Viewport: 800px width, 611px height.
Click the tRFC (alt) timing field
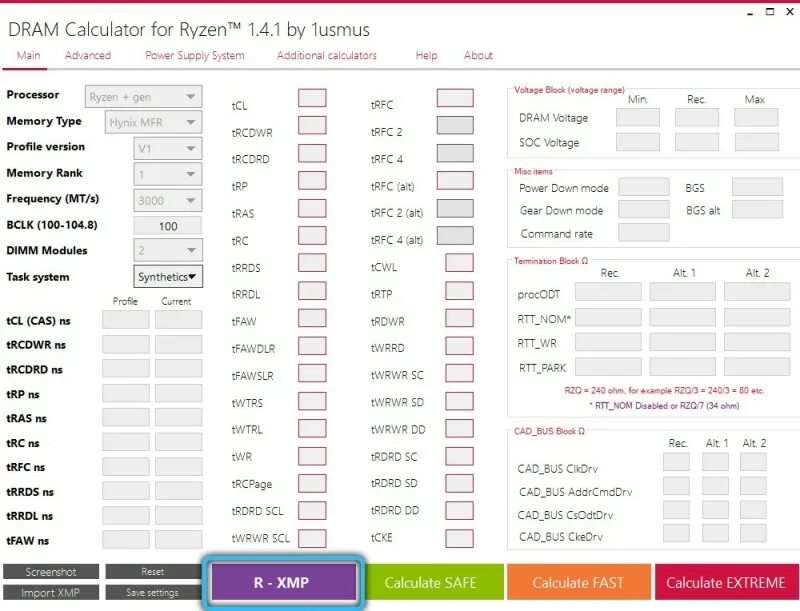pyautogui.click(x=455, y=181)
